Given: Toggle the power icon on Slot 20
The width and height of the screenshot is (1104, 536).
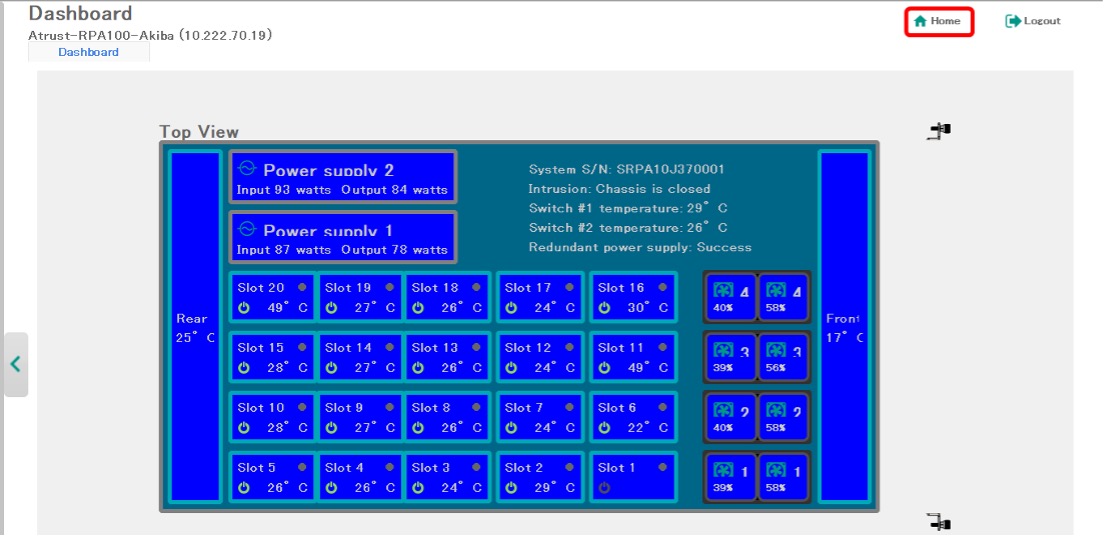Looking at the screenshot, I should click(243, 308).
